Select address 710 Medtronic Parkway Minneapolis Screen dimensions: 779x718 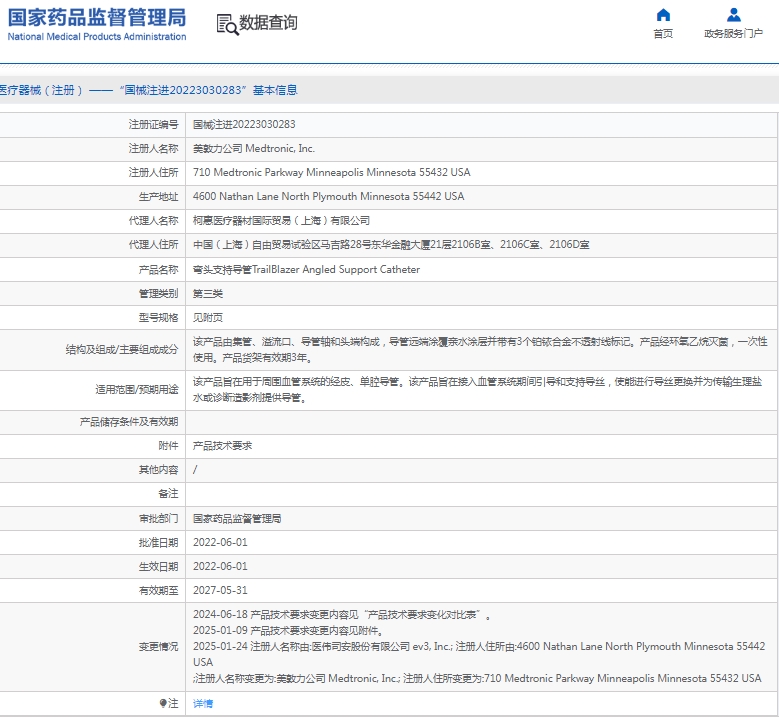[331, 172]
